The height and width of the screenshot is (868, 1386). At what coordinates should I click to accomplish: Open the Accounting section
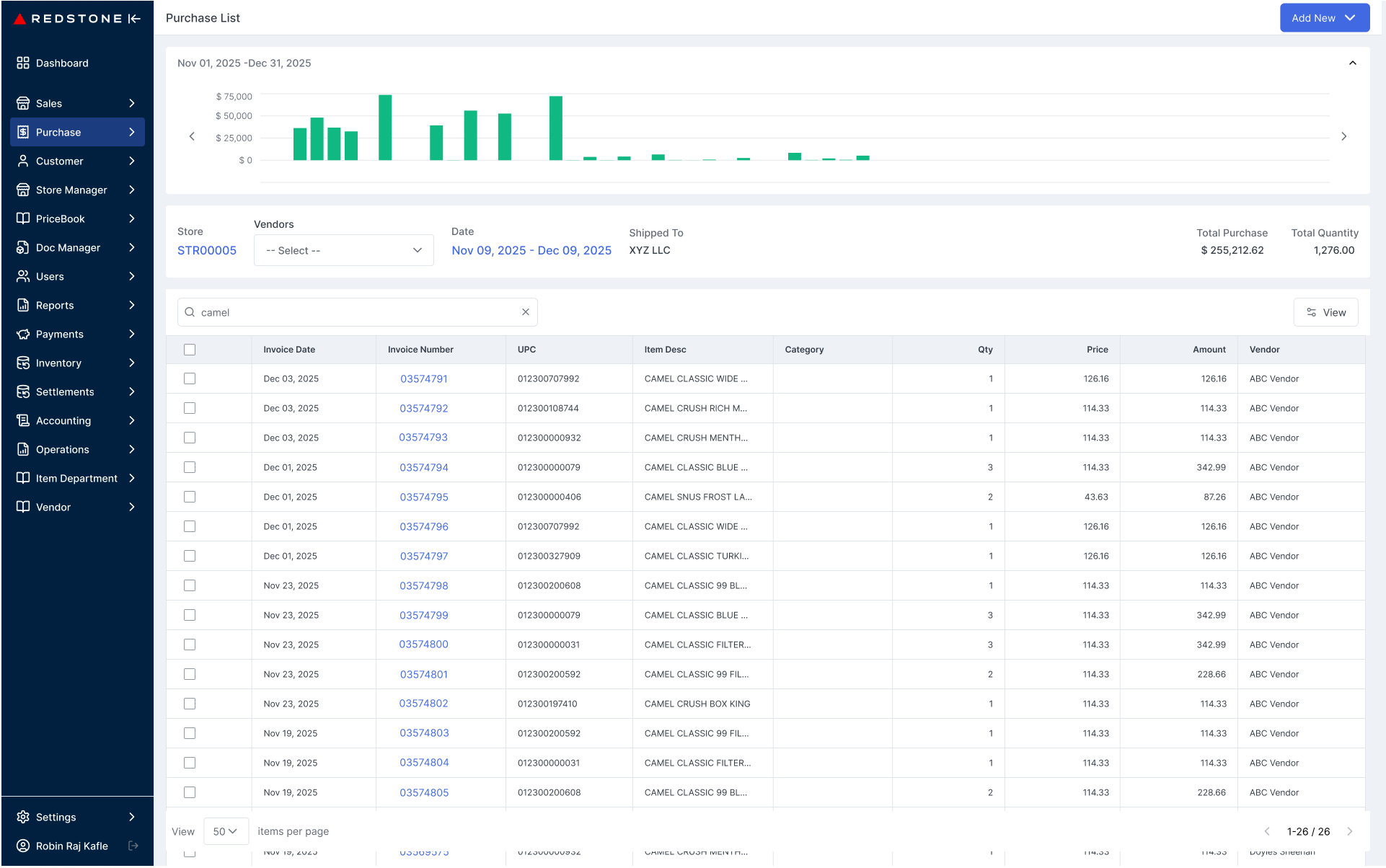click(x=63, y=420)
